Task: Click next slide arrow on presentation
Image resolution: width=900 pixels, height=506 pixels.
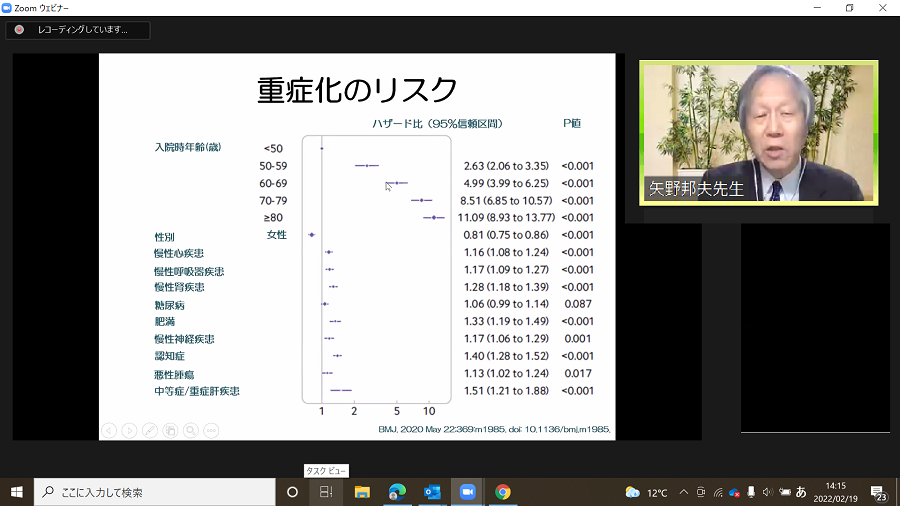Action: click(x=129, y=430)
